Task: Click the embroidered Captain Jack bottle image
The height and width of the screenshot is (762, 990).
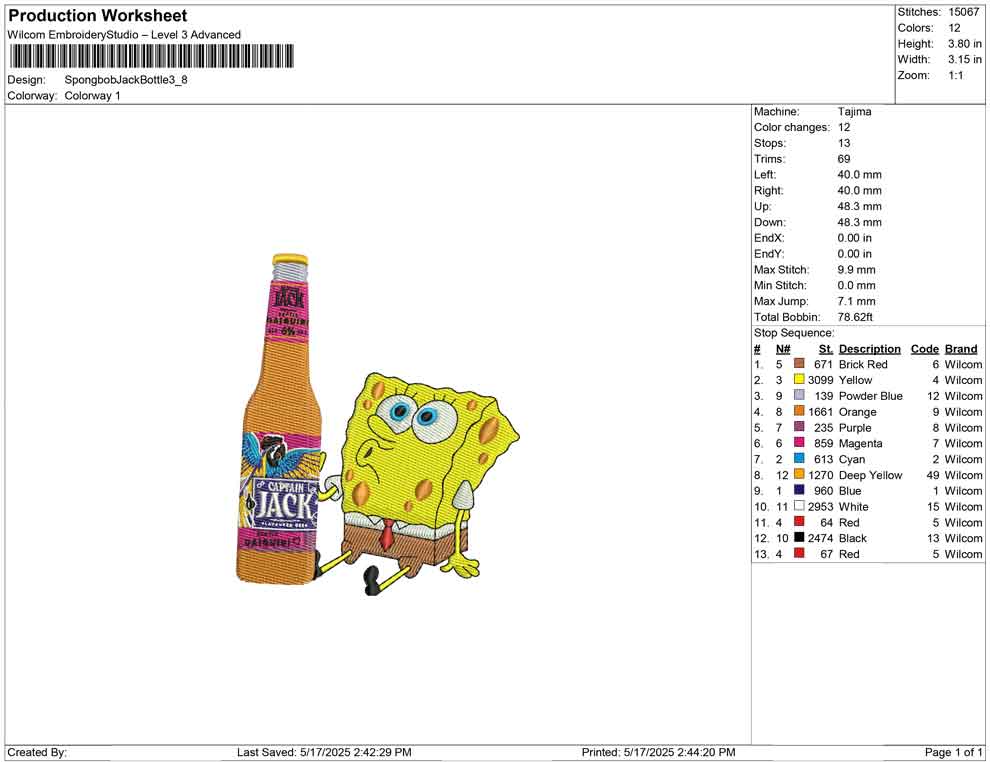Action: (x=280, y=418)
